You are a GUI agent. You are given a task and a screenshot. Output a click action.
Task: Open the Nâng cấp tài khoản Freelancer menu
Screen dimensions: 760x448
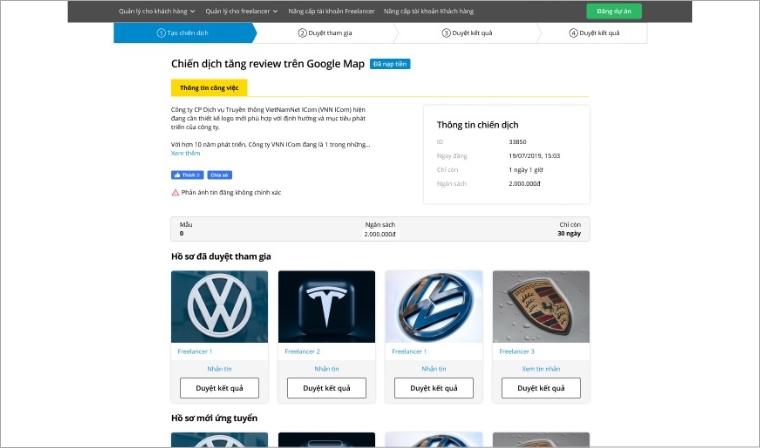(x=332, y=11)
